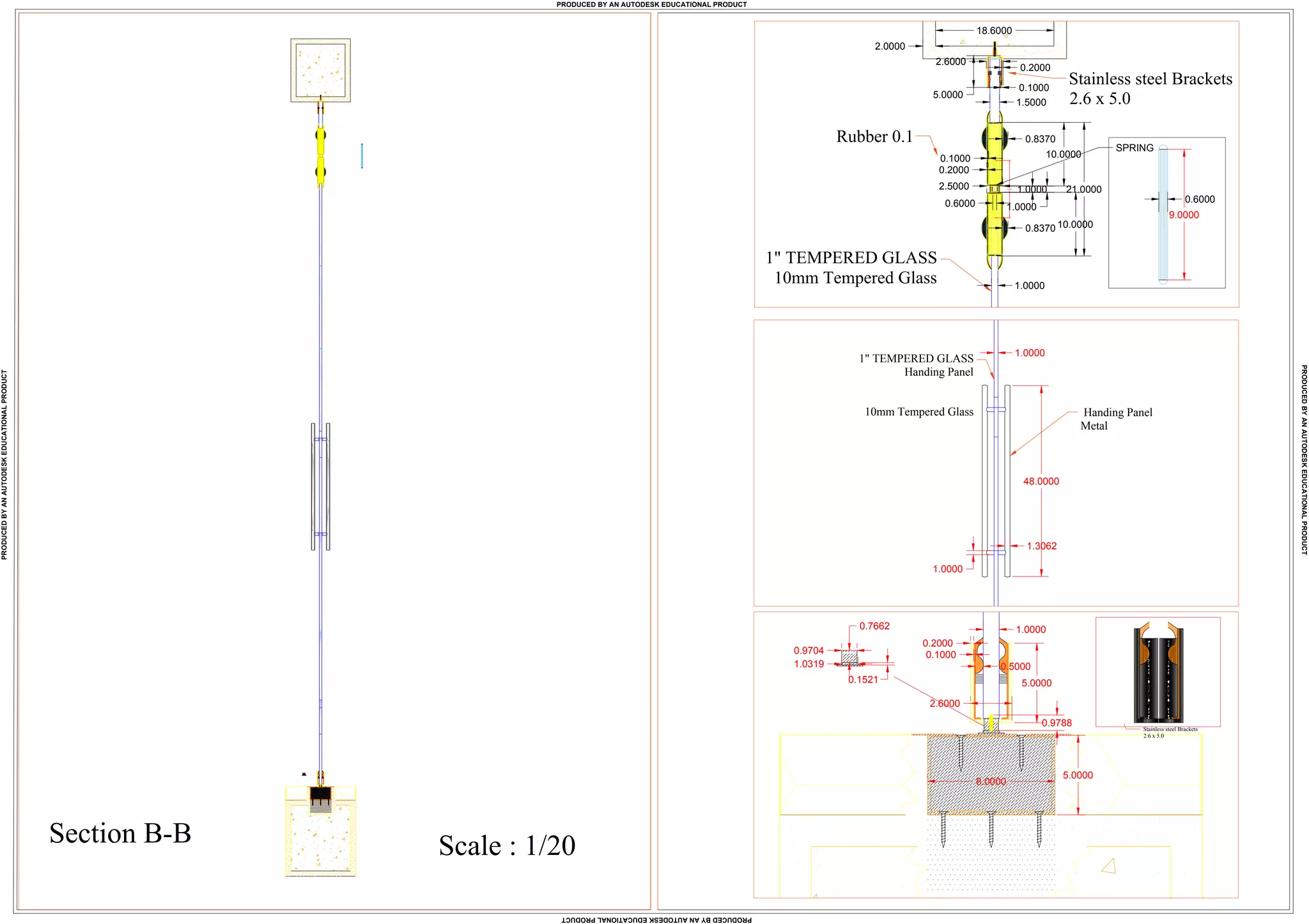Select the '2.5000' dimension text
This screenshot has height=924, width=1309.
[x=954, y=186]
